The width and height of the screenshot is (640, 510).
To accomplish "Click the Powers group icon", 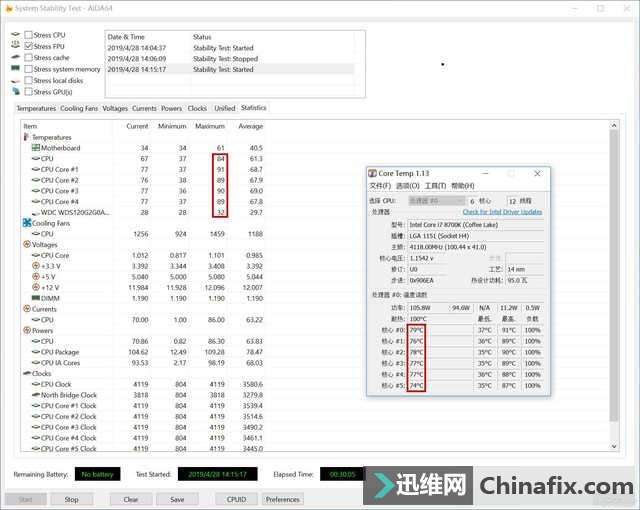I will (x=27, y=330).
